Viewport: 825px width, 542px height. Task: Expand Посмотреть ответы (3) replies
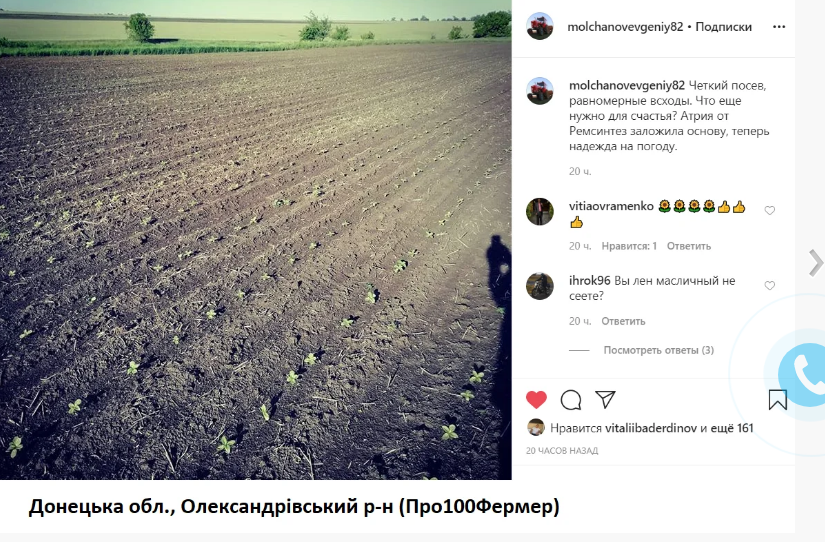coord(658,350)
